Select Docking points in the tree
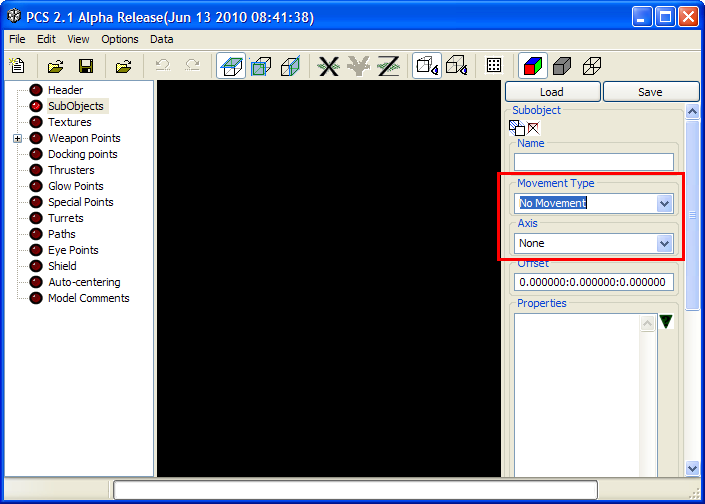 pos(83,154)
